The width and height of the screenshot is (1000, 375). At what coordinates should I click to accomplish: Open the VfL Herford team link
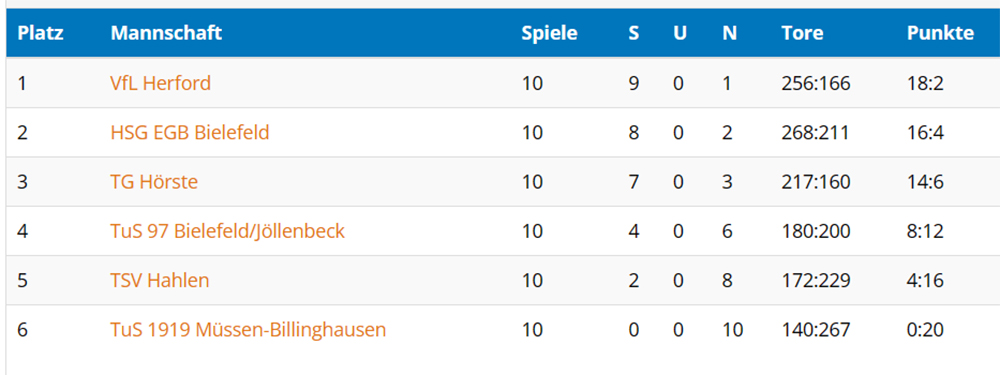pos(160,83)
